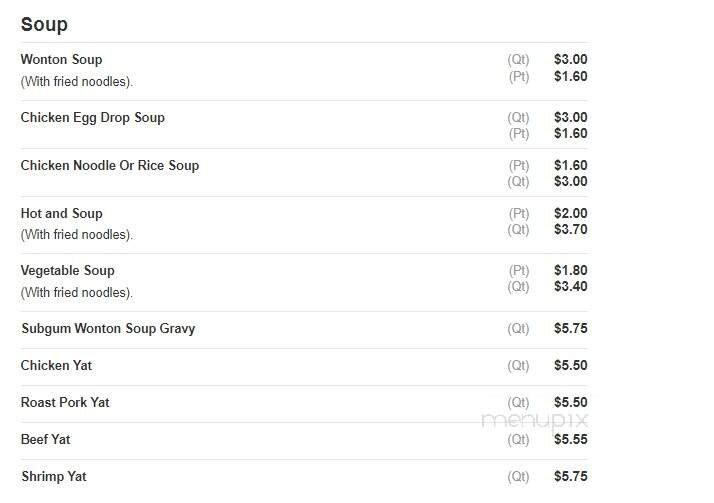Select the Hot and Soup item
The width and height of the screenshot is (714, 503).
tap(61, 214)
